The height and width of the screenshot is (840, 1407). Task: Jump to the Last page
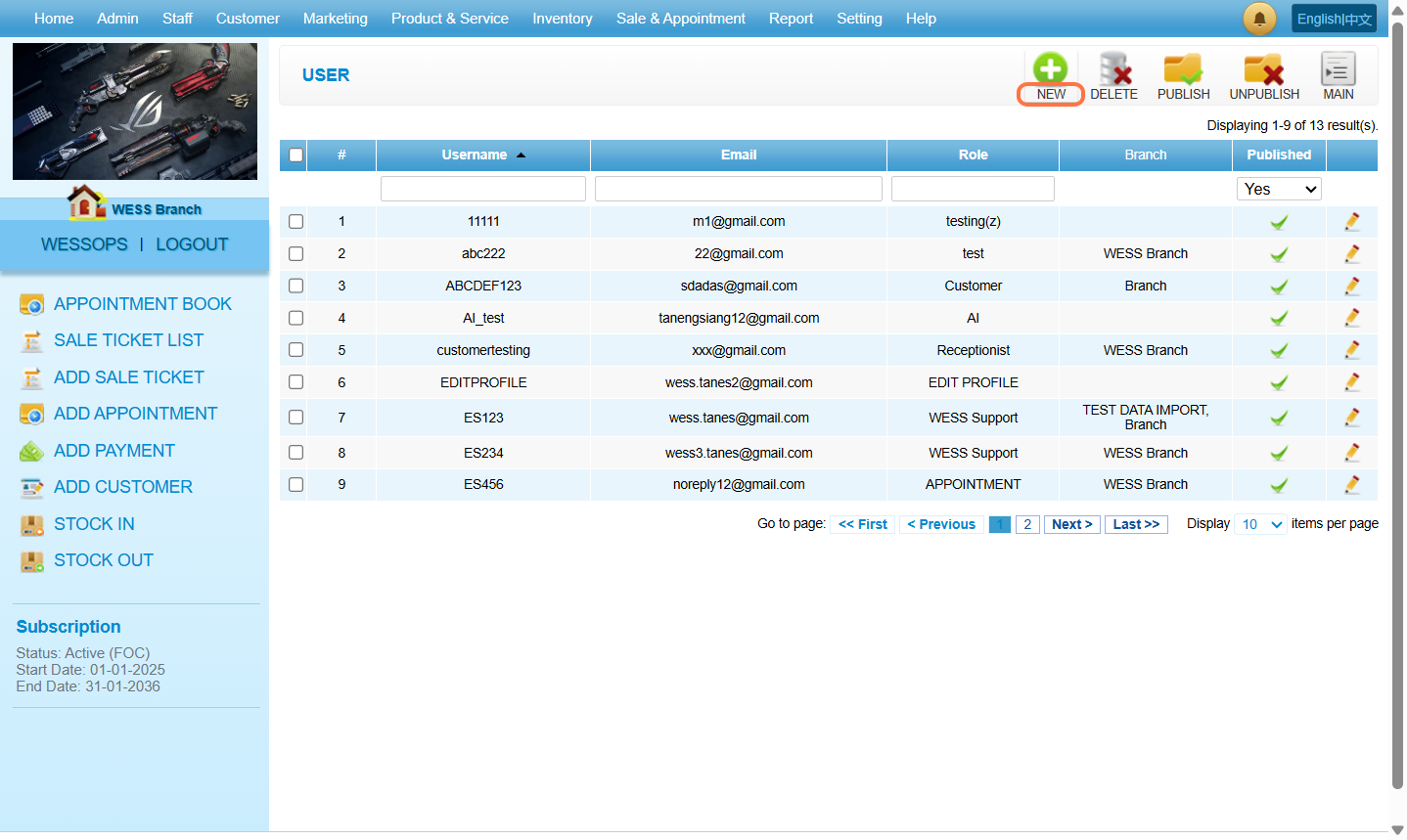coord(1136,524)
